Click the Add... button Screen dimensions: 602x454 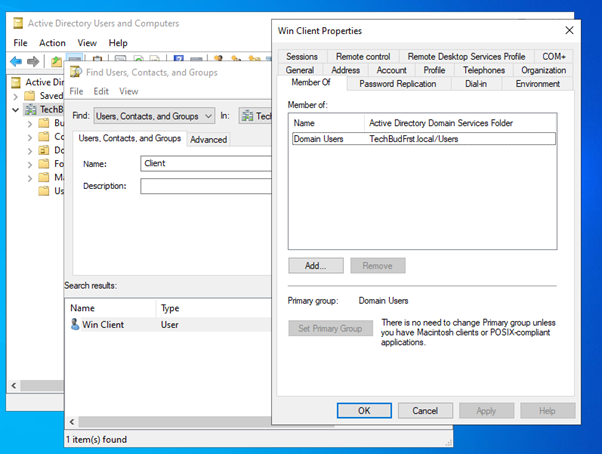pos(315,266)
